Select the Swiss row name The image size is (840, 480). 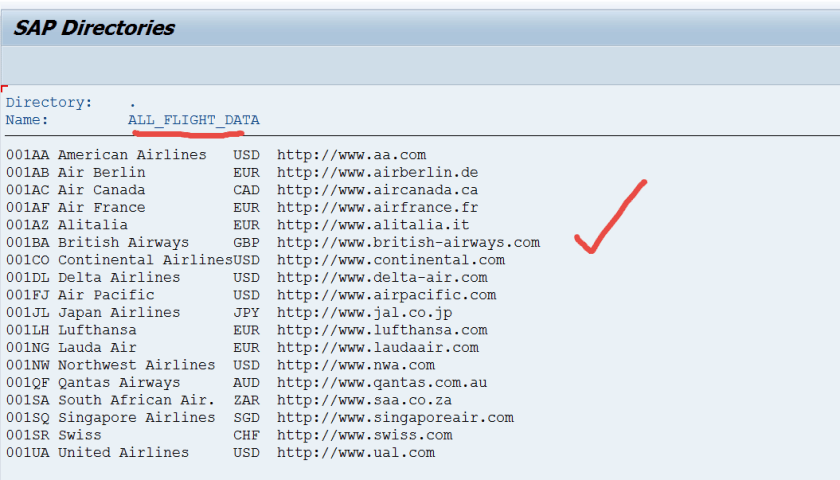80,435
